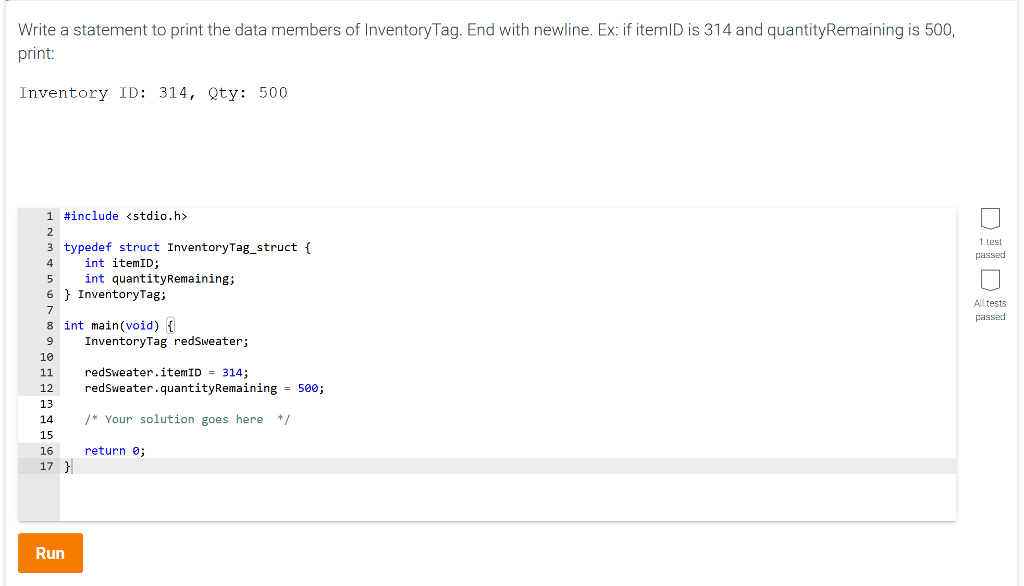Click the "#include <stdio.h>" line
1024x586 pixels.
[124, 215]
